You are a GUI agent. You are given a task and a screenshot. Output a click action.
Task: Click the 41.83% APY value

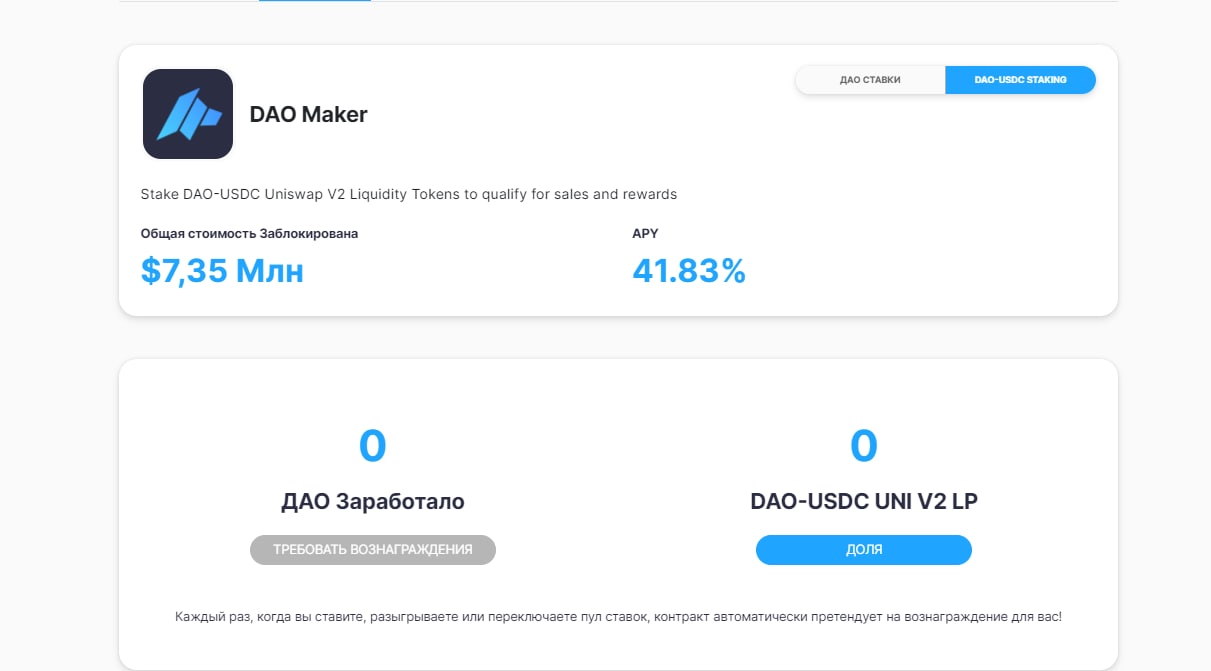click(689, 271)
